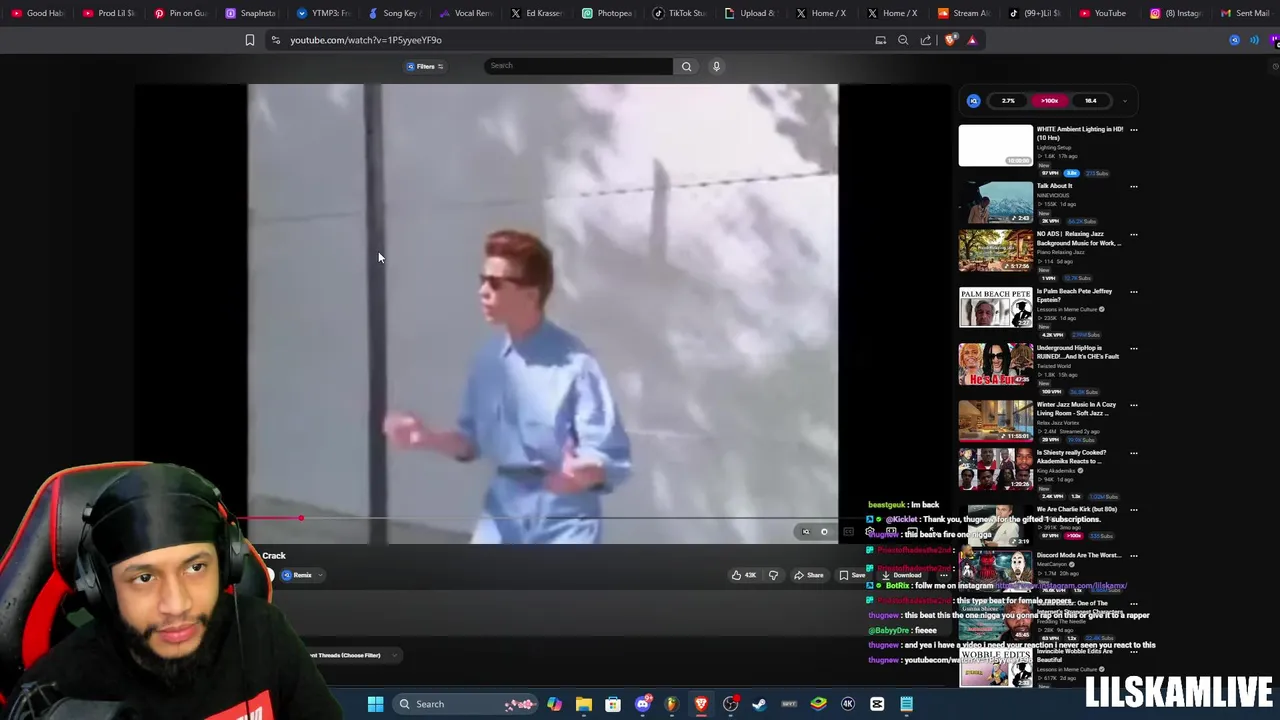Screen dimensions: 1280x720
Task: Open the Palm Beach Pete video thumbnail
Action: (996, 308)
